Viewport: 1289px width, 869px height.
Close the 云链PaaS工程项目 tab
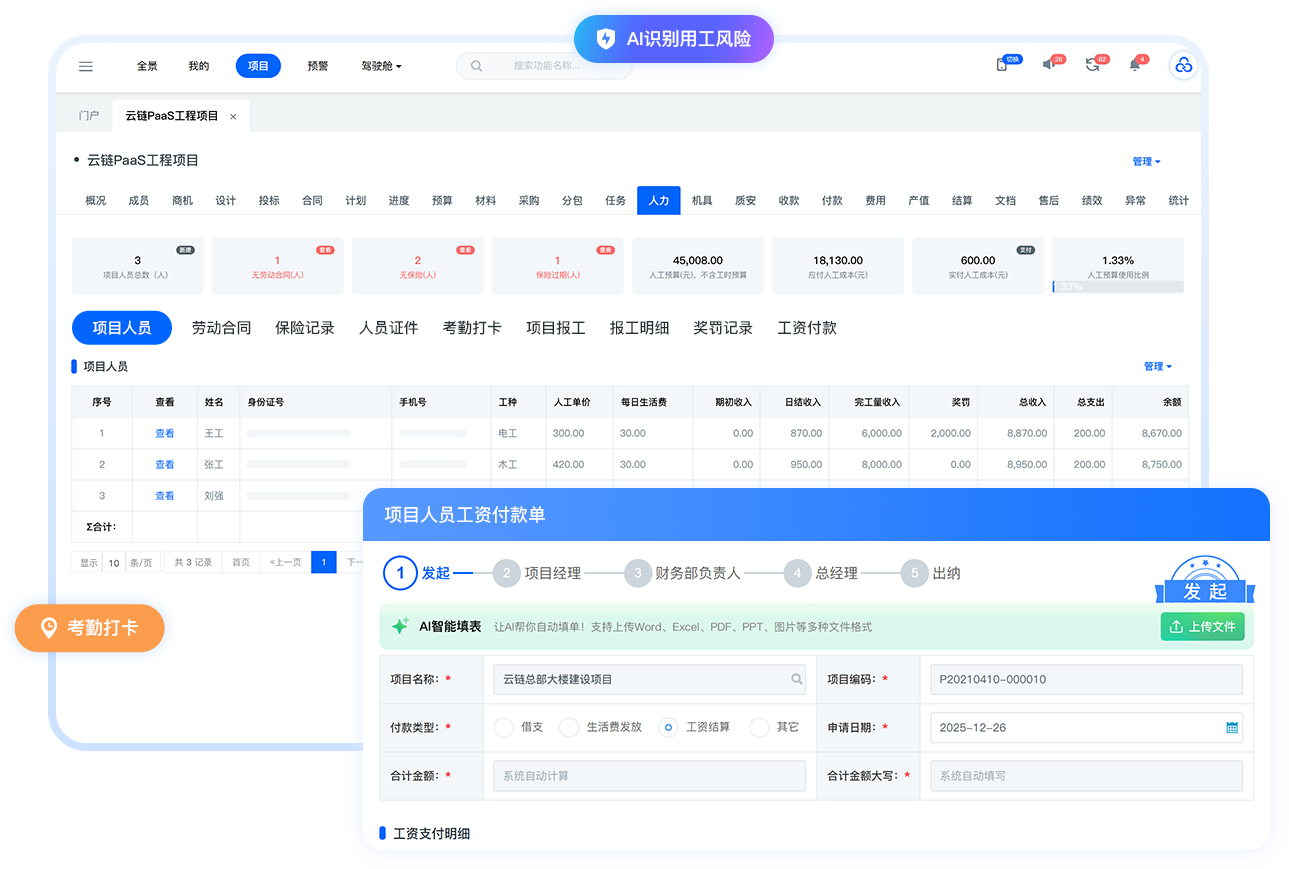(233, 117)
